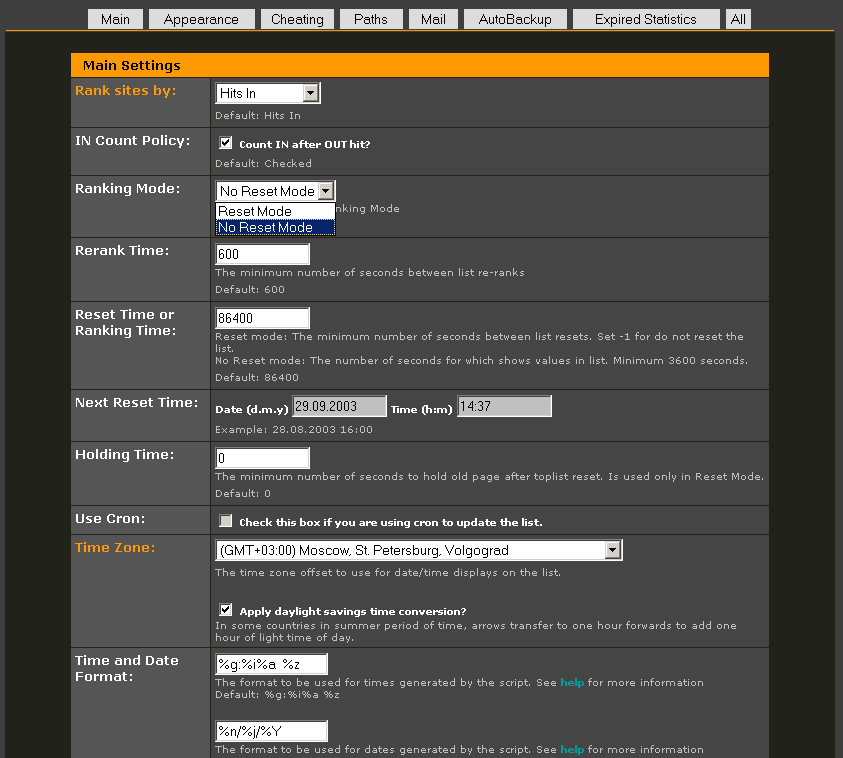Click the help link for date format

tap(572, 749)
